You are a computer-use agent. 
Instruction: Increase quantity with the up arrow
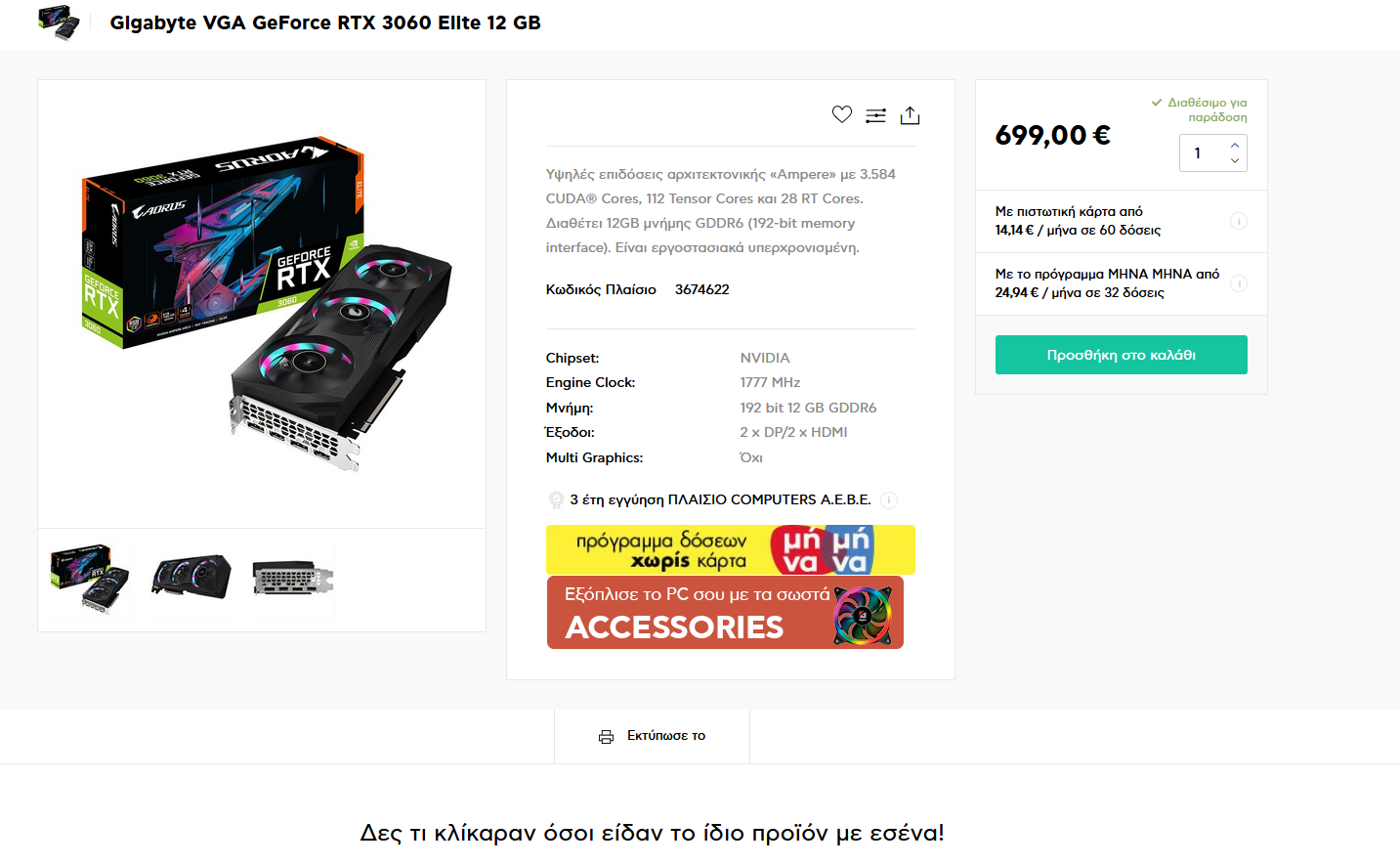(1235, 145)
